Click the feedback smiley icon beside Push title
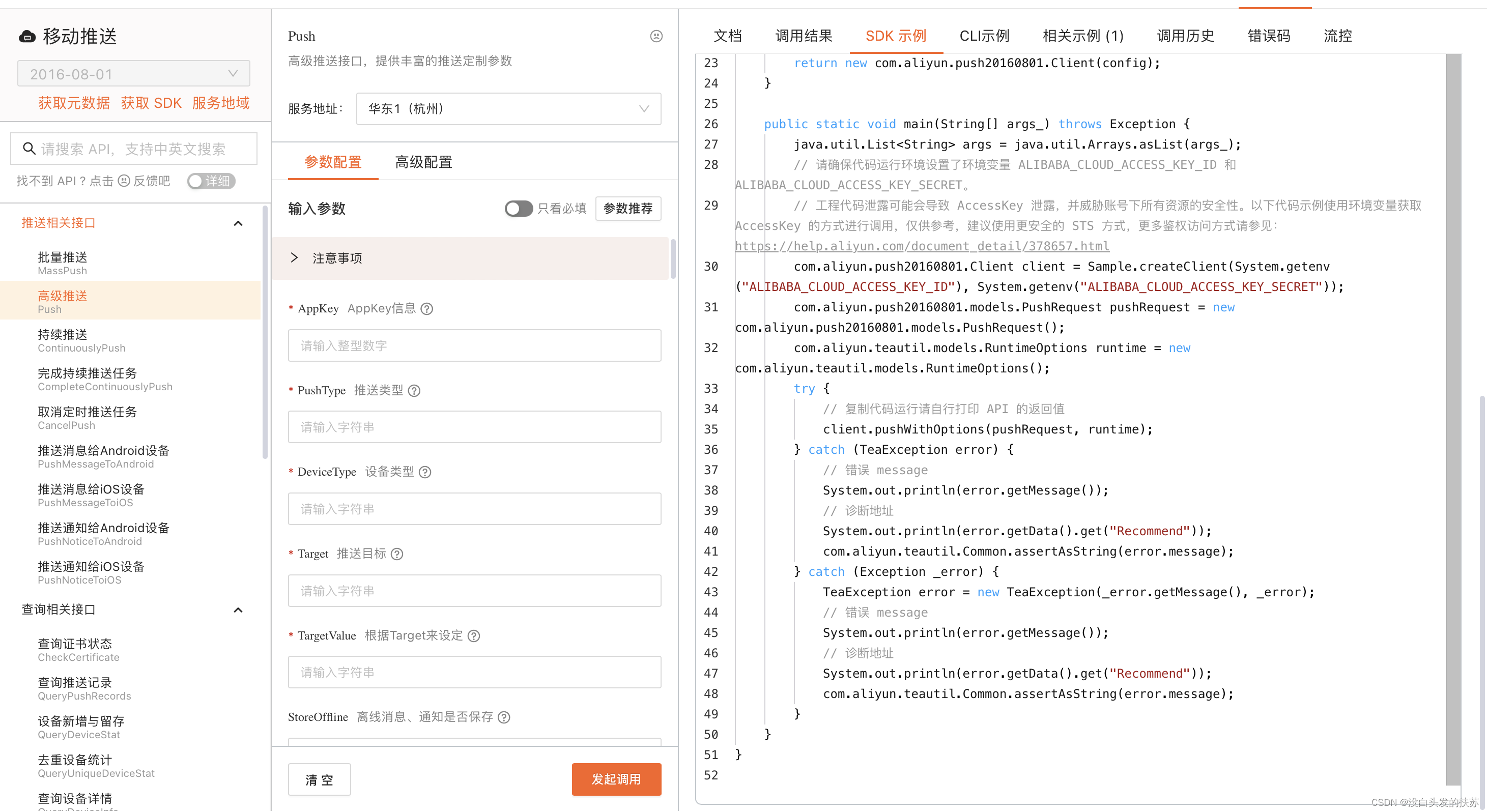1487x812 pixels. (x=656, y=36)
